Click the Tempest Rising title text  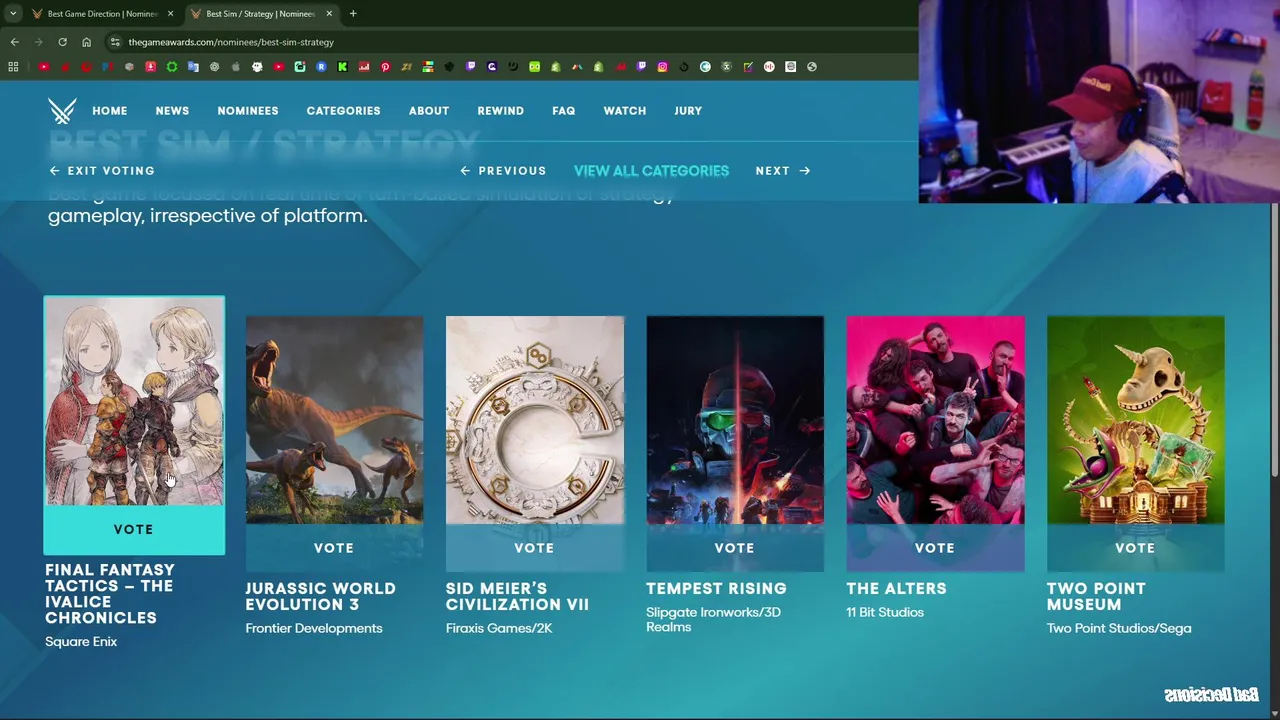pyautogui.click(x=716, y=589)
